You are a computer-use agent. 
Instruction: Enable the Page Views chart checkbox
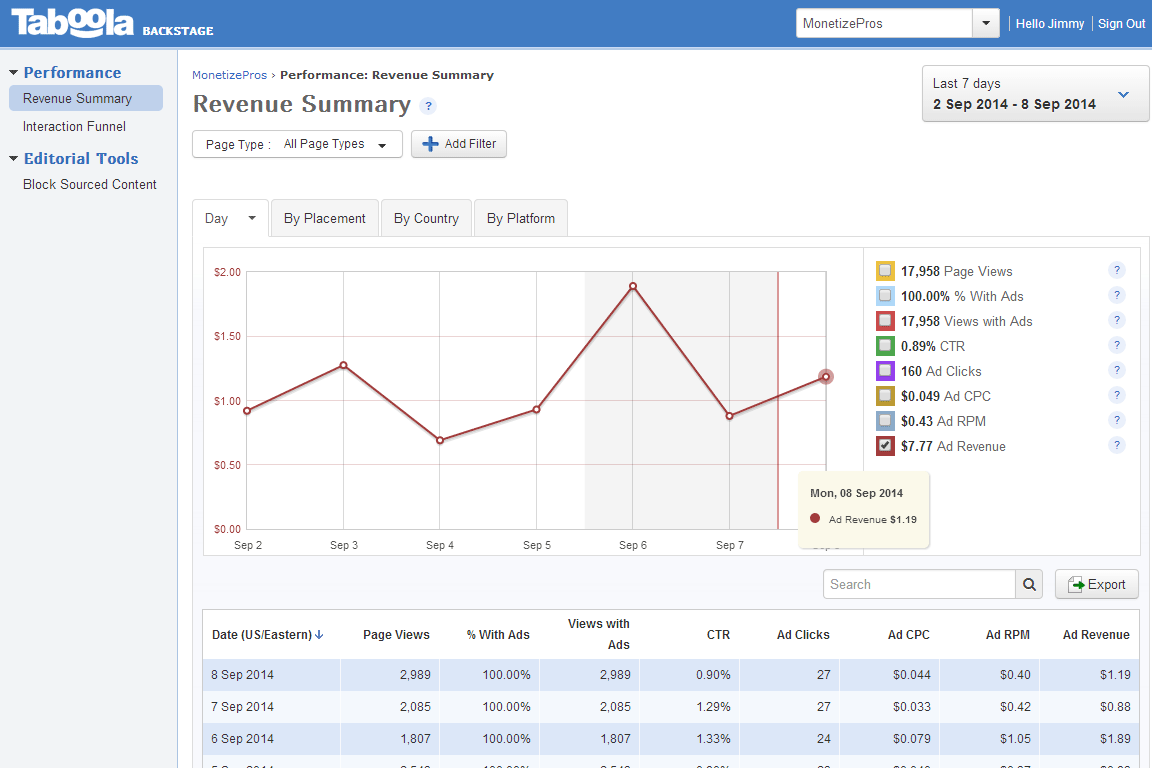(885, 271)
